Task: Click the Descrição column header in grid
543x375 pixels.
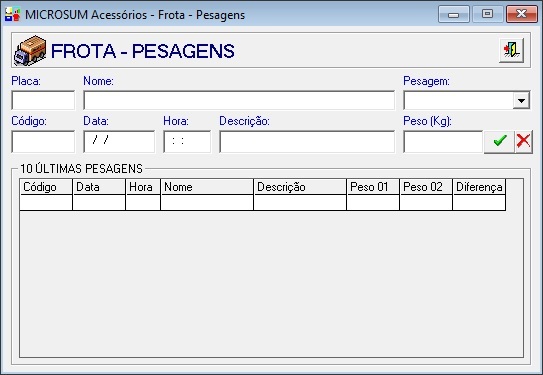Action: tap(300, 187)
